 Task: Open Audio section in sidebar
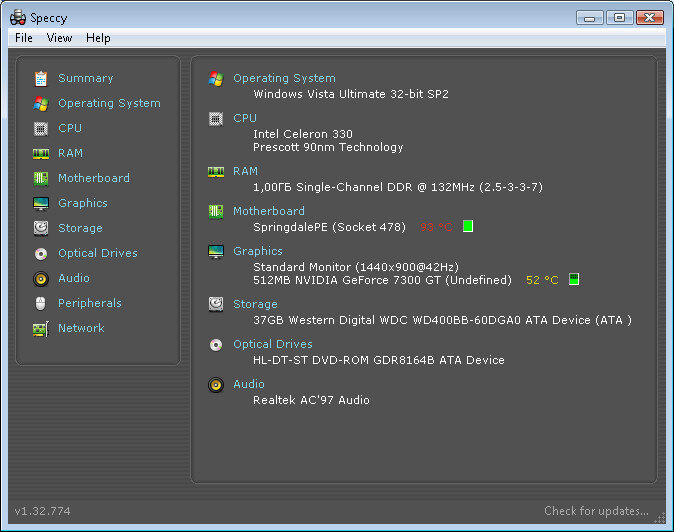74,278
